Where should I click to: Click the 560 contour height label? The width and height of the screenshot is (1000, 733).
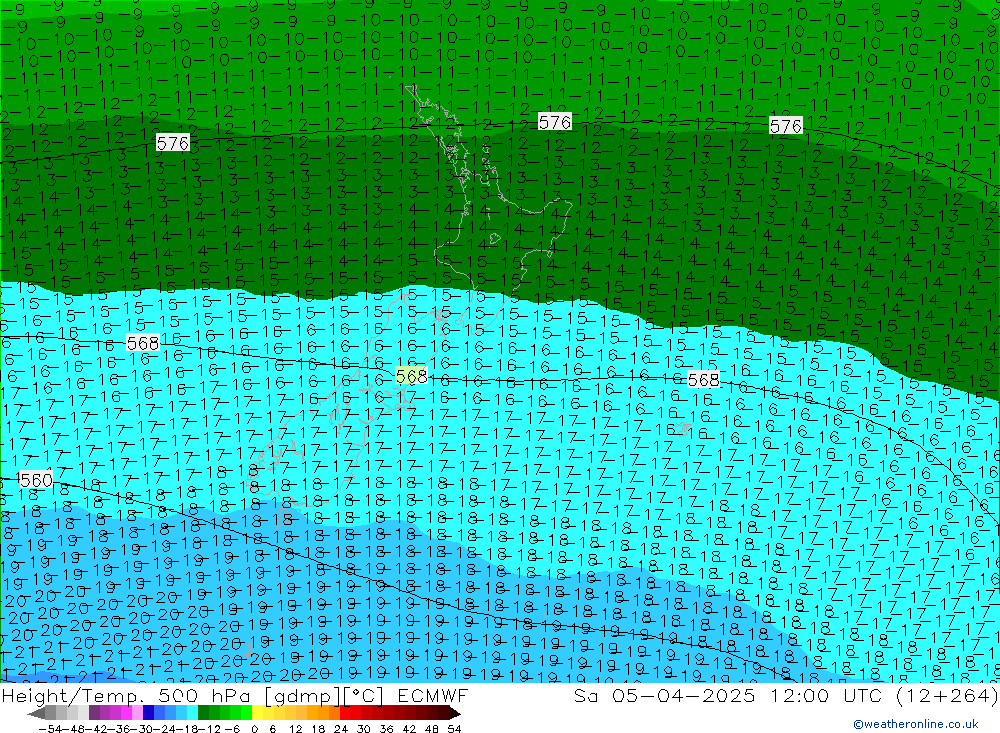click(35, 480)
